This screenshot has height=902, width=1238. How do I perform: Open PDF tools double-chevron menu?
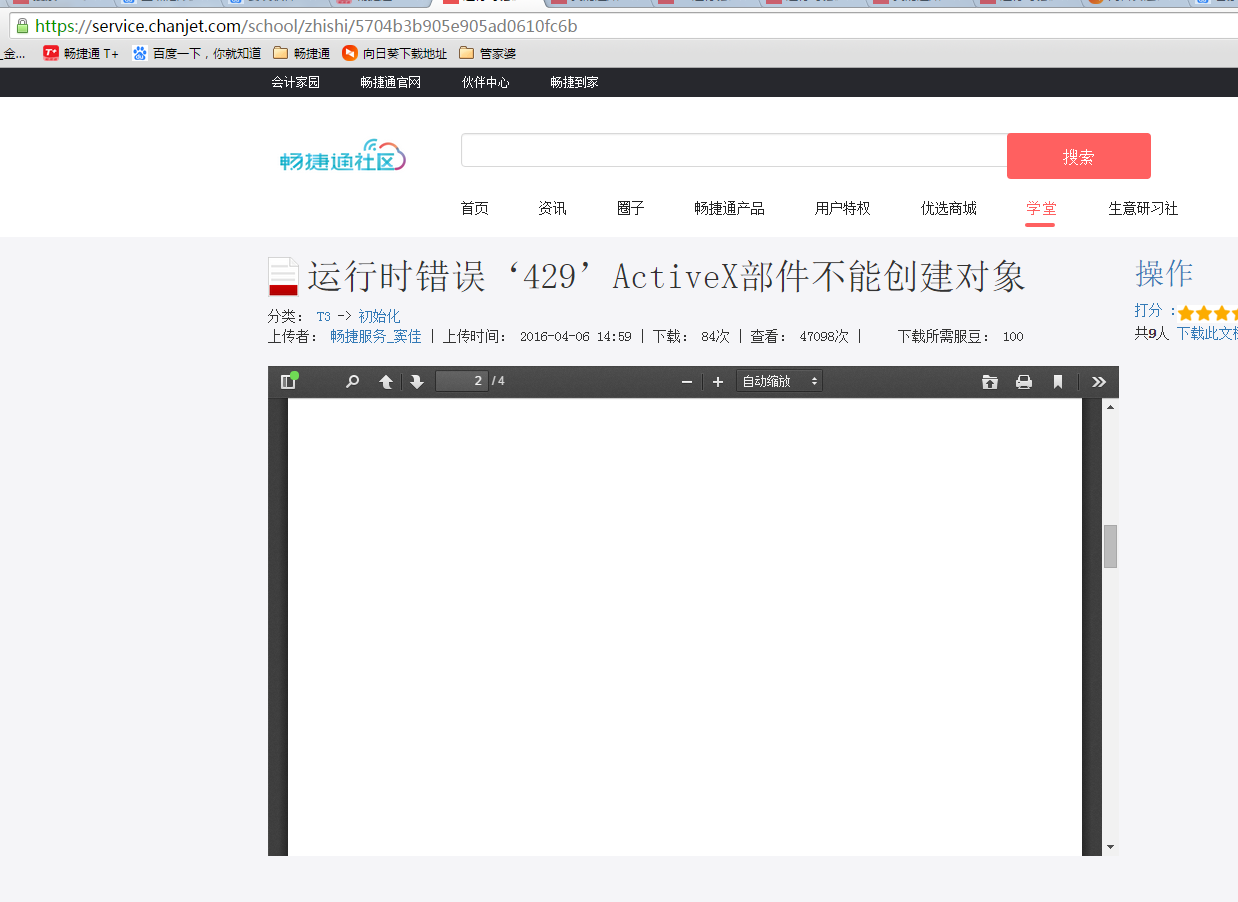pyautogui.click(x=1099, y=381)
